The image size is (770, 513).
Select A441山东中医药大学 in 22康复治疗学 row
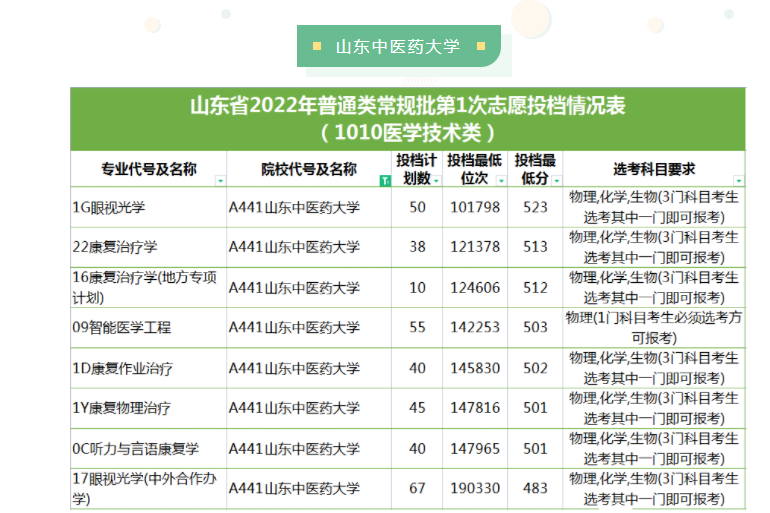[x=294, y=247]
